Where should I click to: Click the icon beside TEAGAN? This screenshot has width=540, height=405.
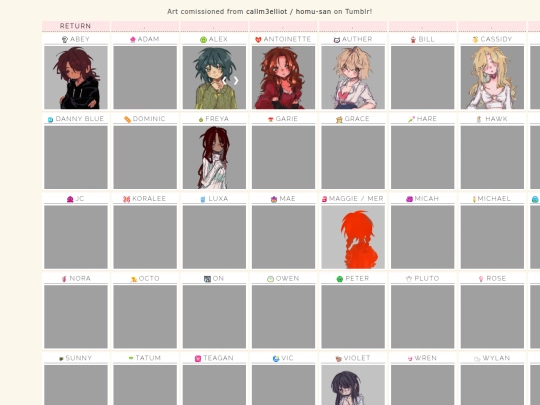(x=198, y=359)
